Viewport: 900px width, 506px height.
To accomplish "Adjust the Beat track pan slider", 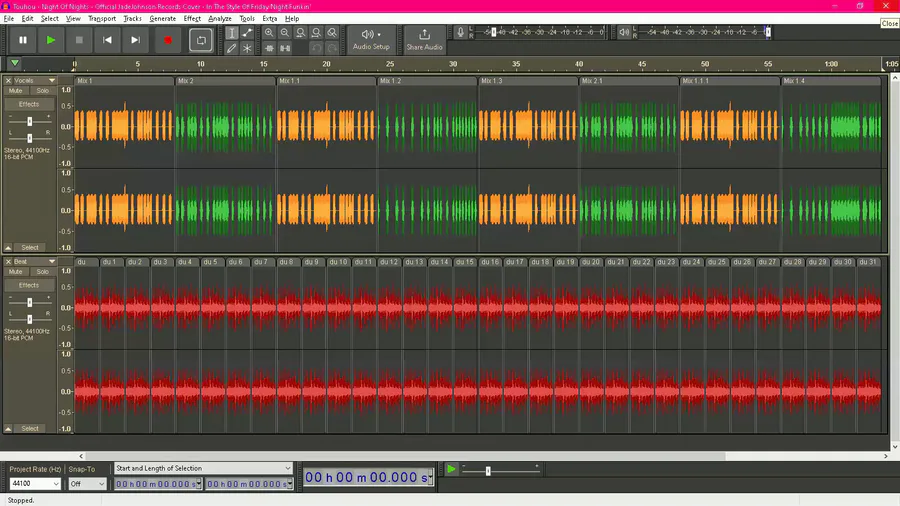I will pyautogui.click(x=29, y=319).
